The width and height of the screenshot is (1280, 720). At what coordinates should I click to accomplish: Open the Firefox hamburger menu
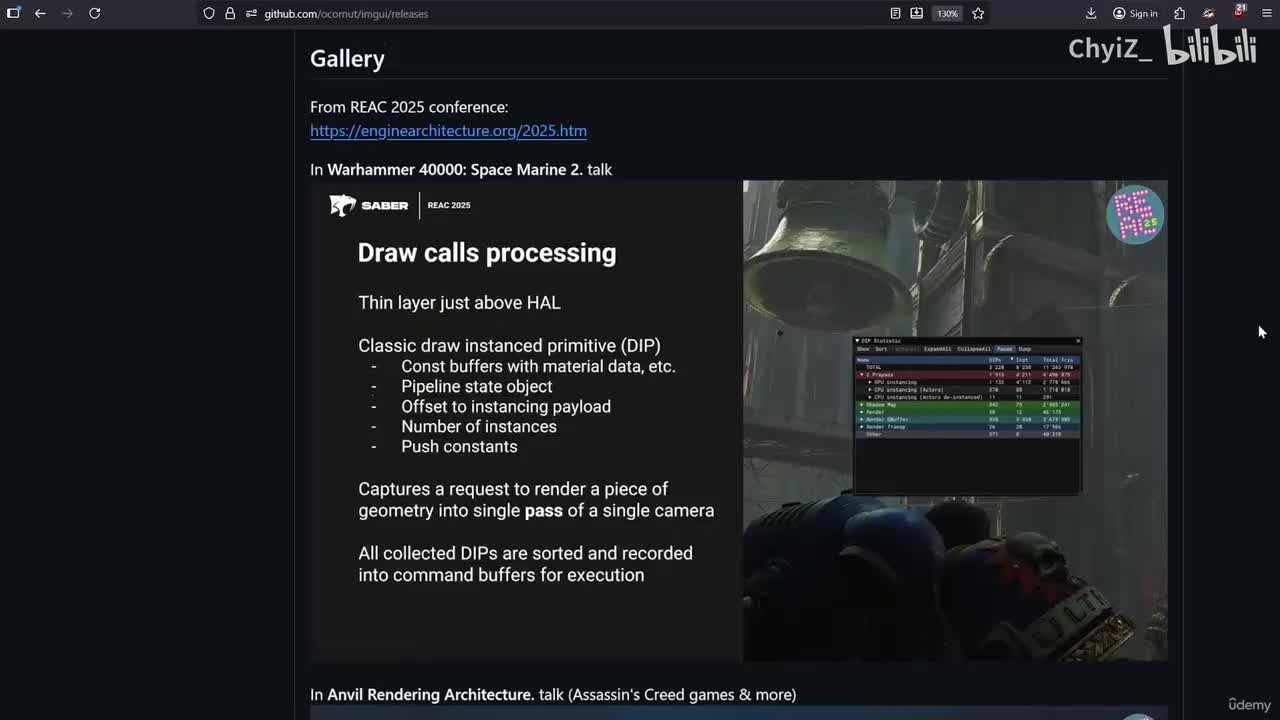coord(1267,13)
